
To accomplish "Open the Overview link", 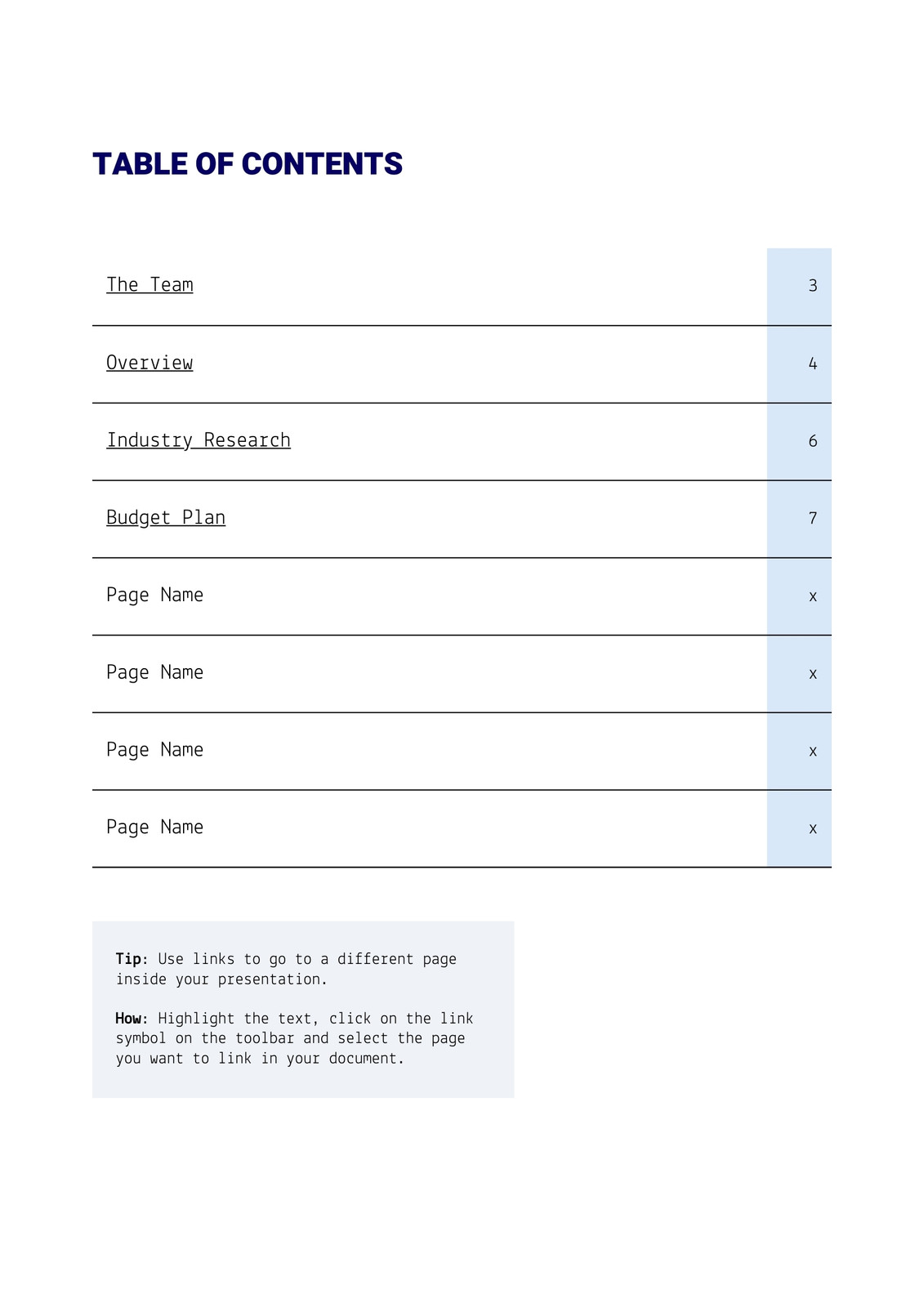I will tap(150, 363).
